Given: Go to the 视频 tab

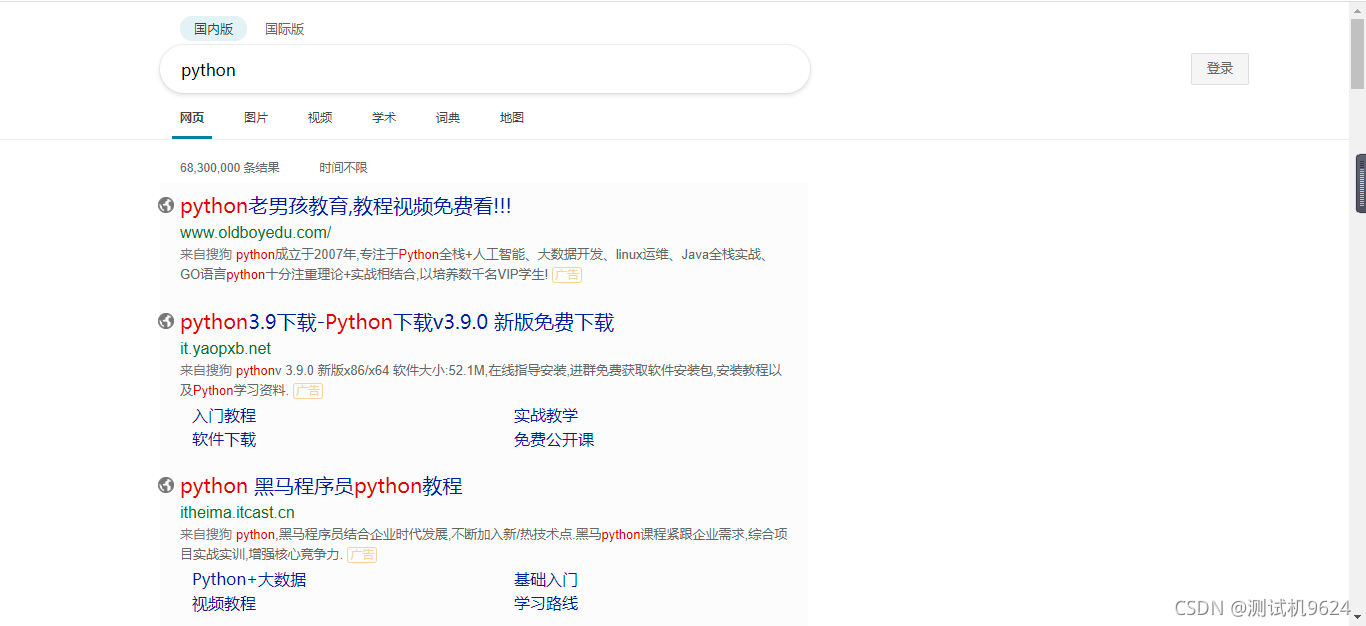Looking at the screenshot, I should click(x=320, y=117).
